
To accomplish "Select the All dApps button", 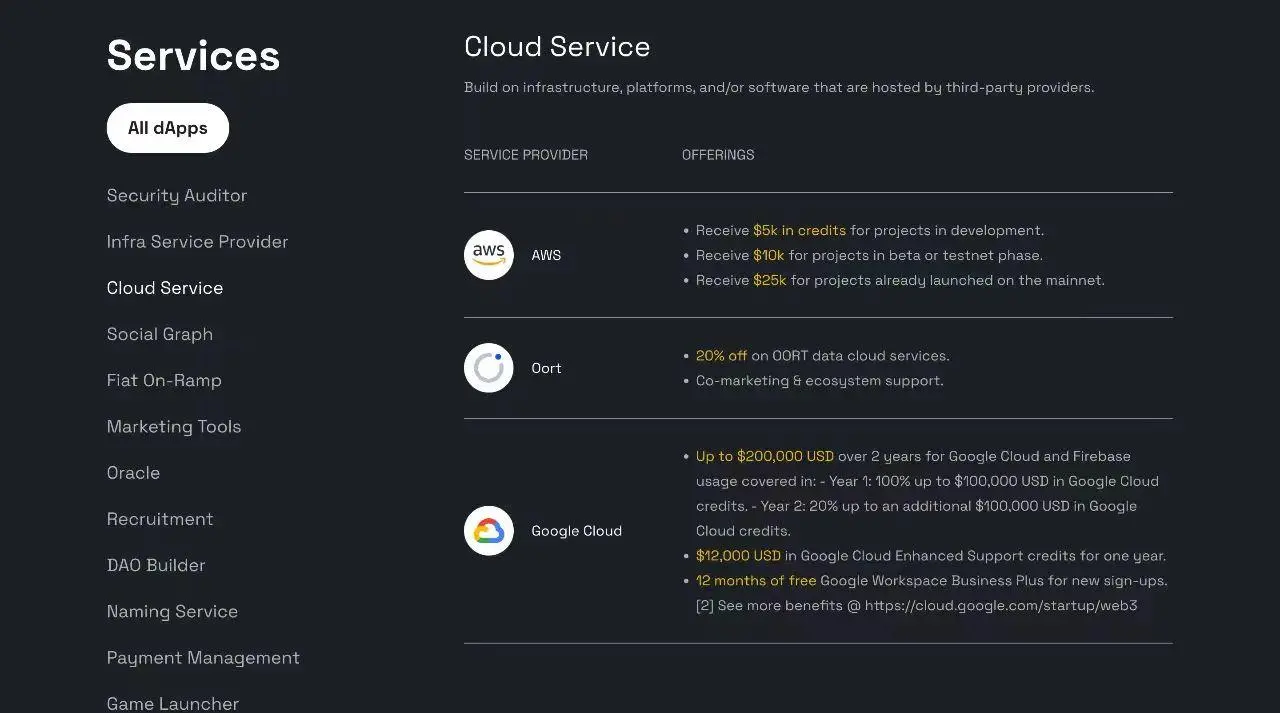I will [168, 128].
